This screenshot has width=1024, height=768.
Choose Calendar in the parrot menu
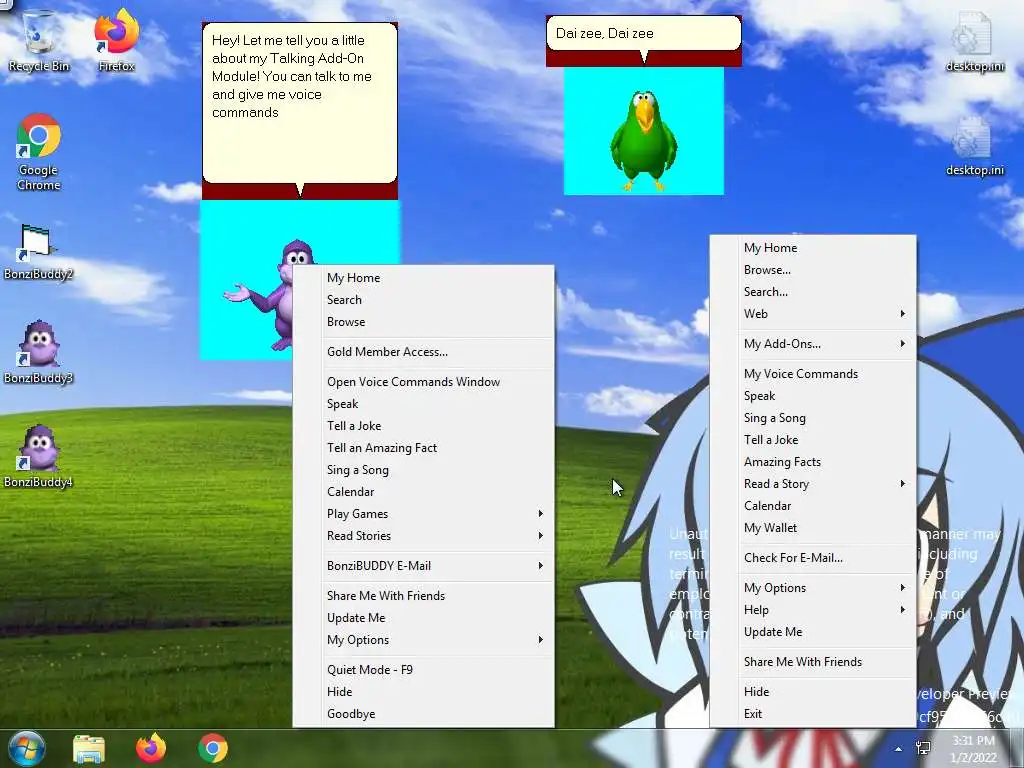point(813,506)
